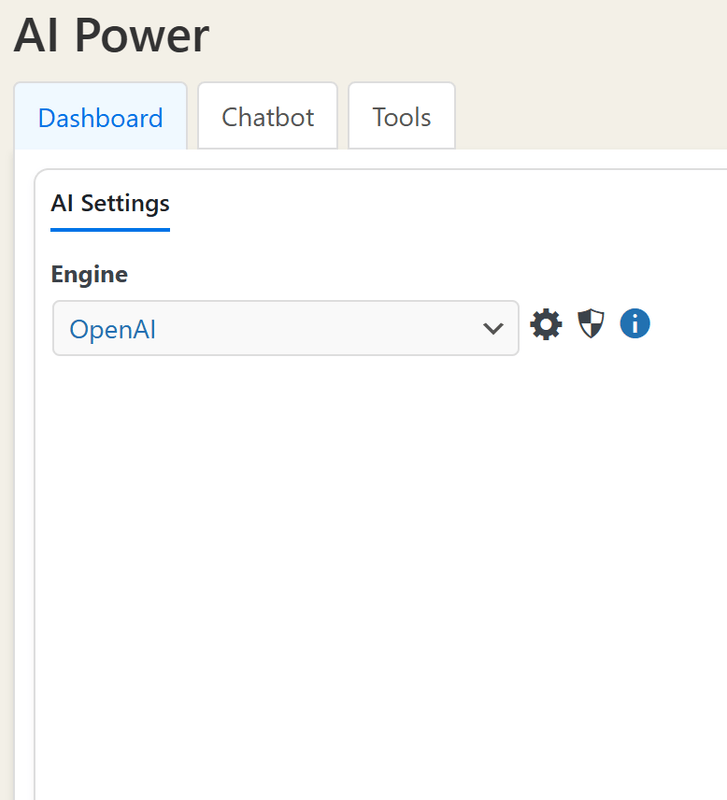Click the blue info icon
Viewport: 727px width, 800px height.
635,324
